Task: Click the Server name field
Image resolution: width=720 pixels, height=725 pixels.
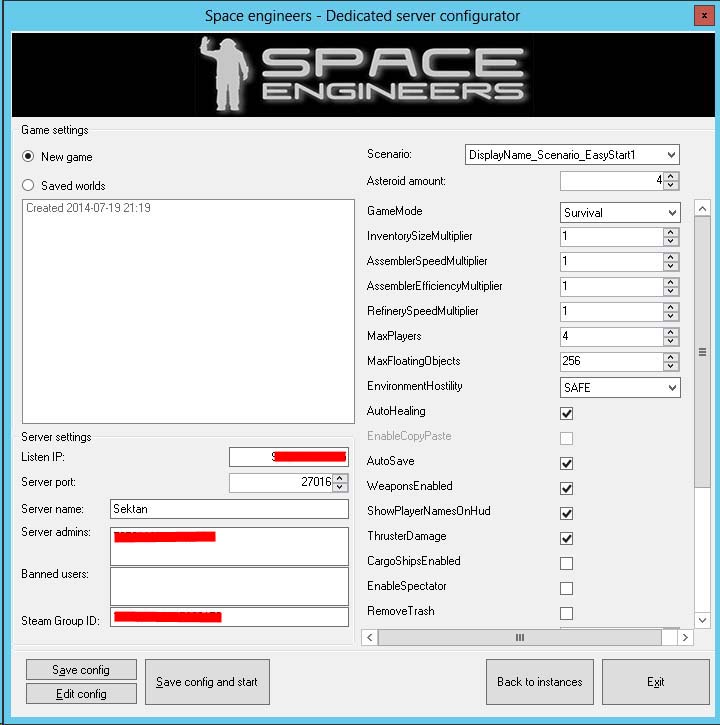Action: (229, 509)
